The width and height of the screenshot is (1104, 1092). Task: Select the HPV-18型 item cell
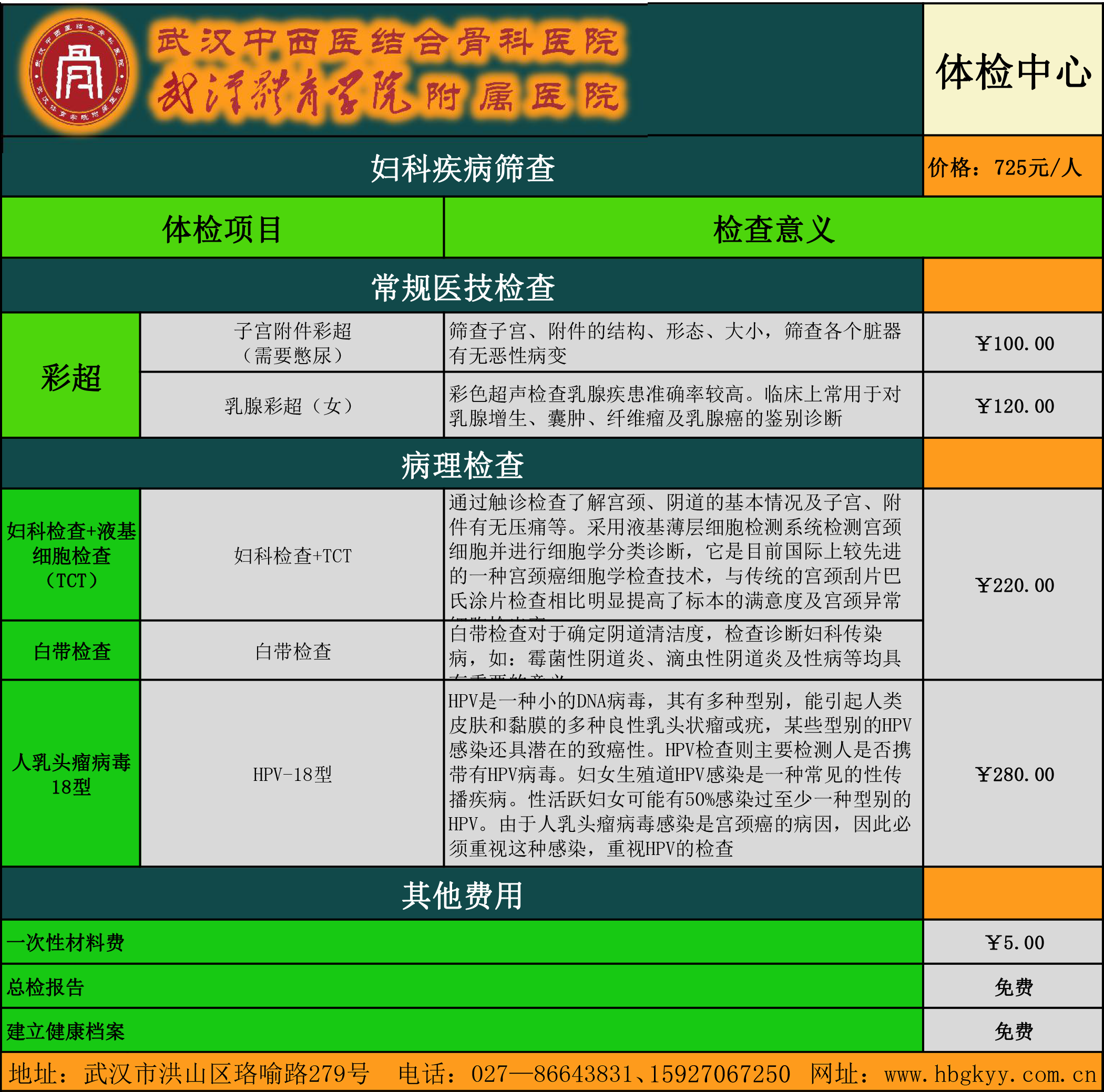click(292, 774)
